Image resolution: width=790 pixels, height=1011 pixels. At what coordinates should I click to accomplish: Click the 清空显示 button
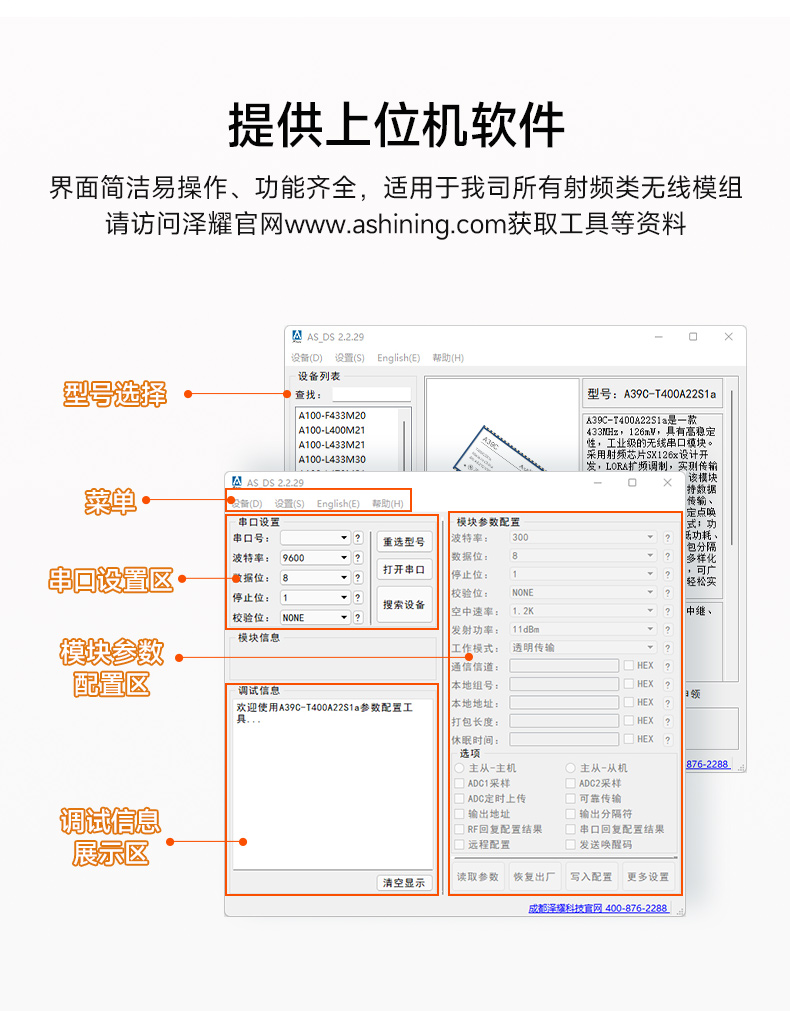coord(404,883)
